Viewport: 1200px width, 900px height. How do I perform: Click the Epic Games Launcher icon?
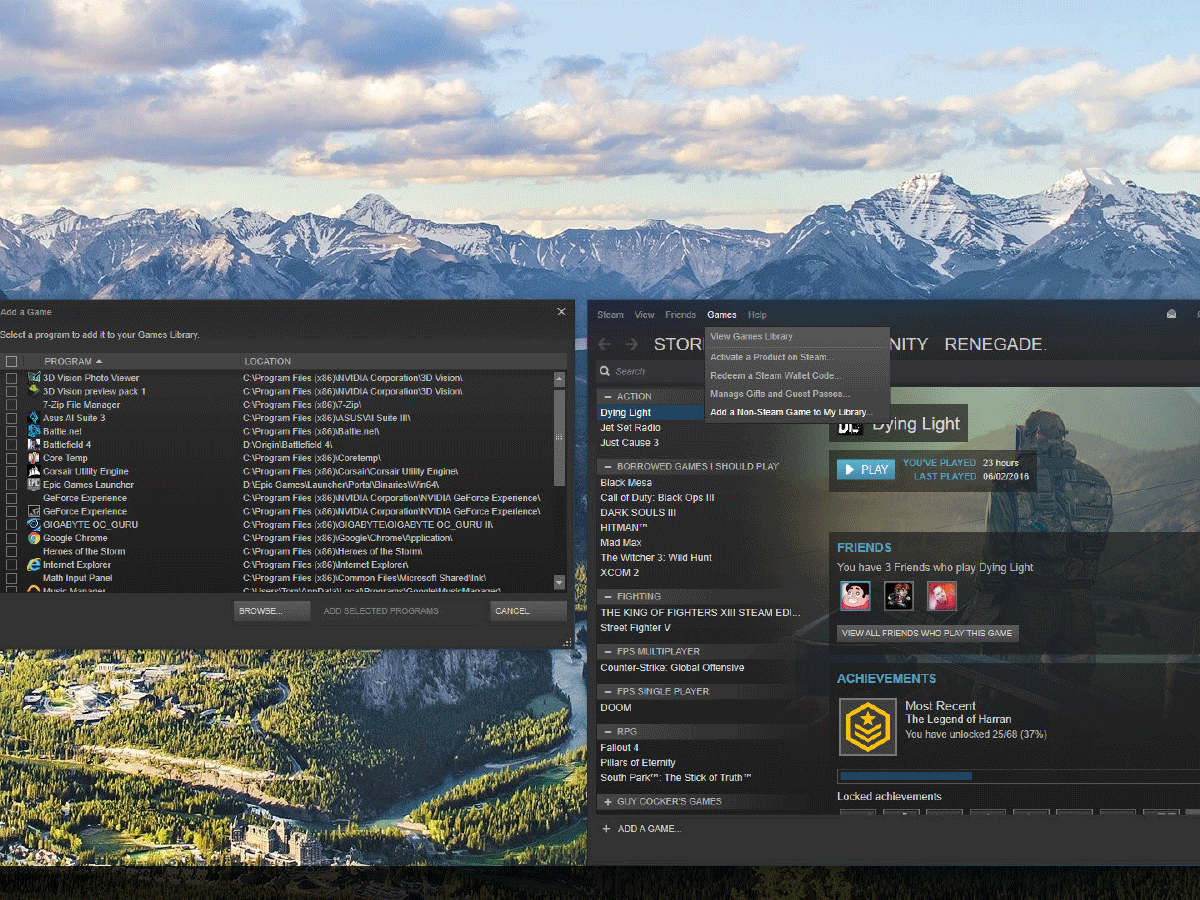(x=34, y=484)
